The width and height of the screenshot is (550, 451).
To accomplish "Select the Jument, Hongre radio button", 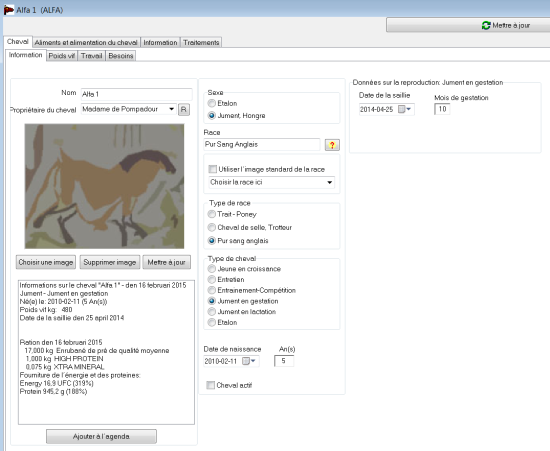I will tap(212, 115).
